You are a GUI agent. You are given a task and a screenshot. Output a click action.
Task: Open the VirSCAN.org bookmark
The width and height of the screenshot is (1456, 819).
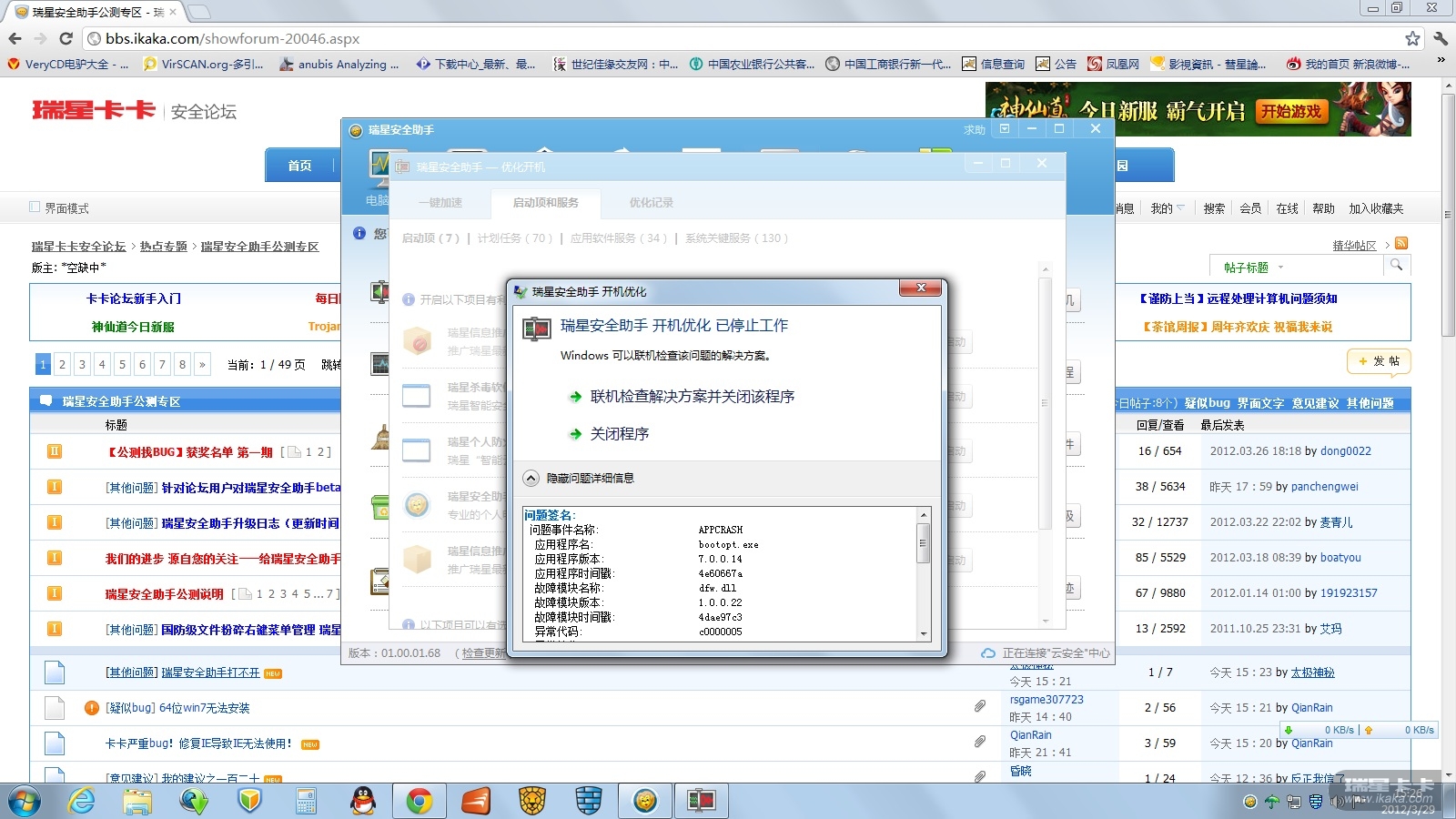[x=204, y=64]
